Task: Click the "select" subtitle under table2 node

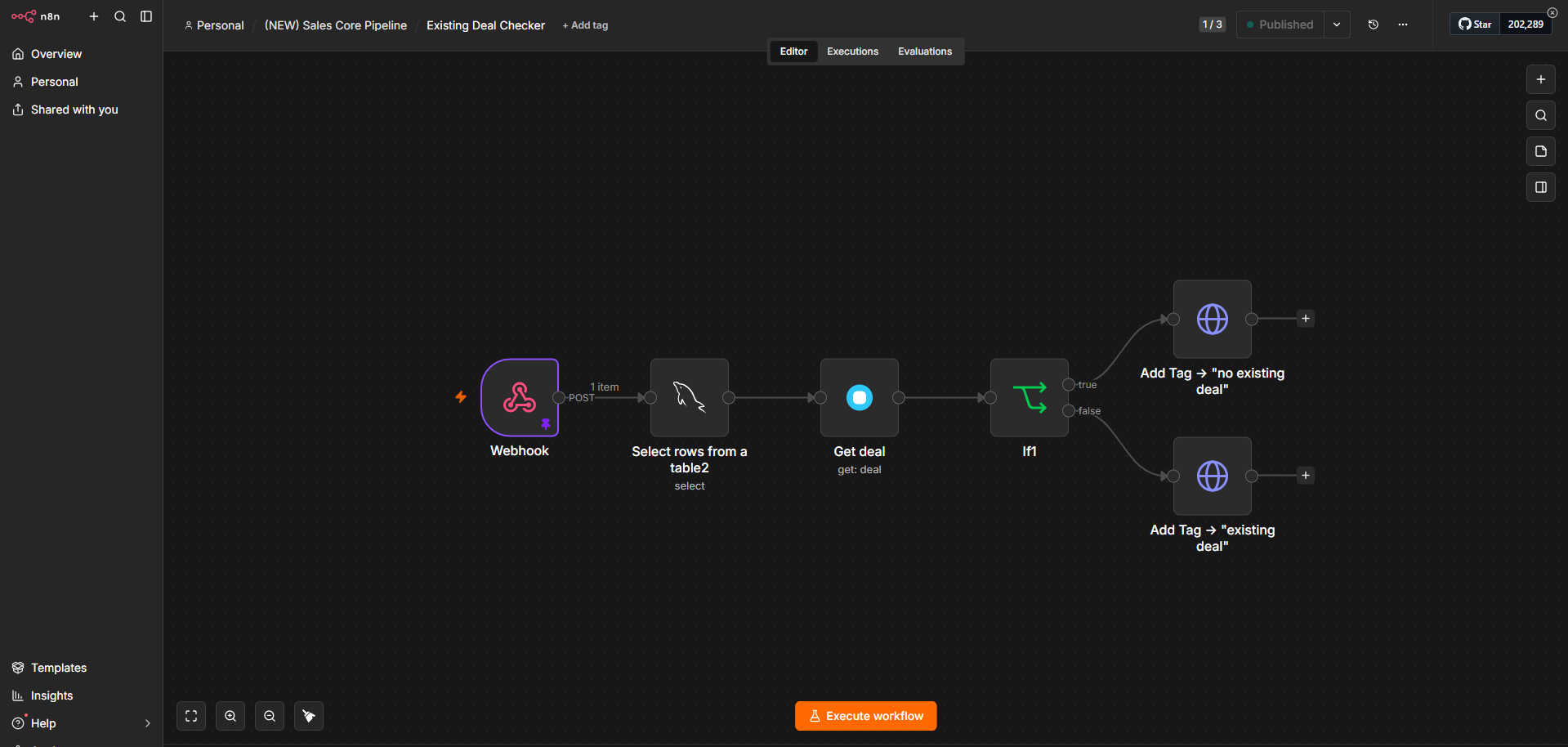Action: click(x=690, y=486)
